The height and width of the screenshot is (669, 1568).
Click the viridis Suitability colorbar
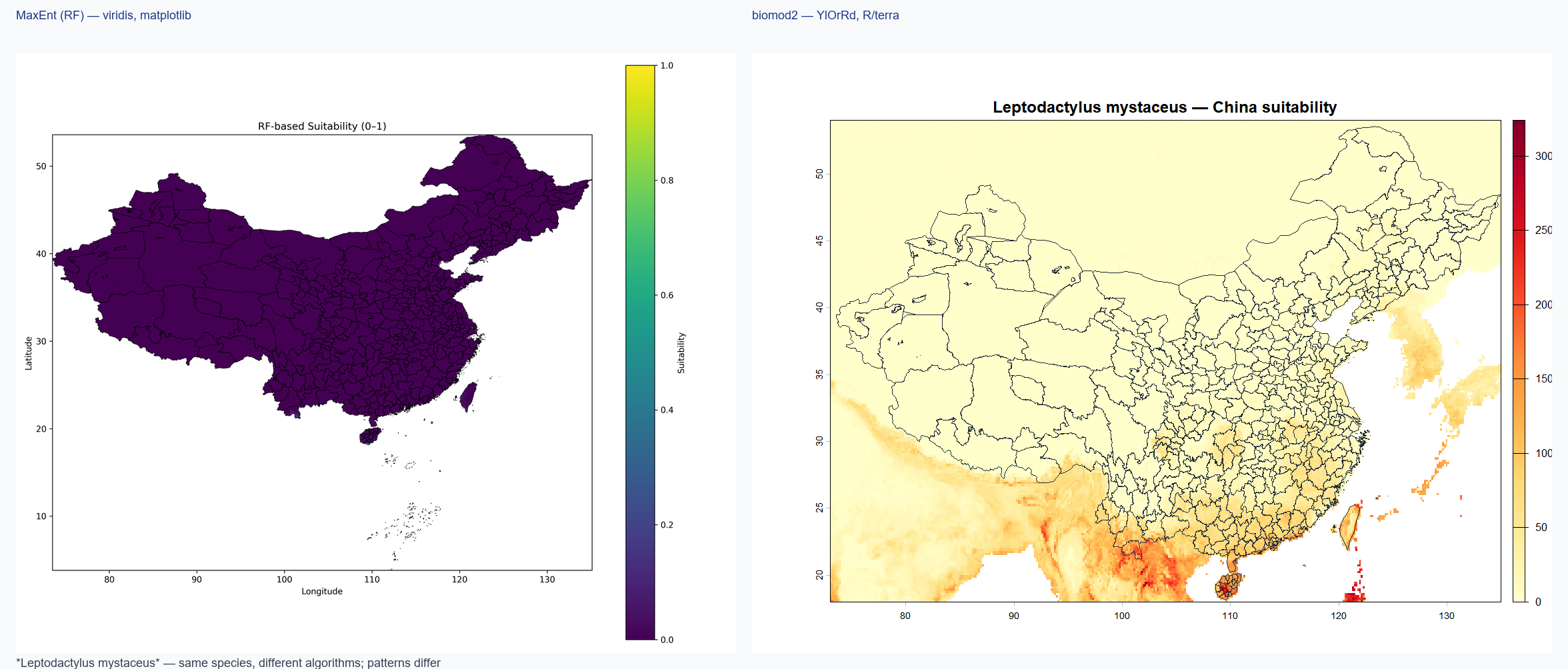pyautogui.click(x=640, y=352)
